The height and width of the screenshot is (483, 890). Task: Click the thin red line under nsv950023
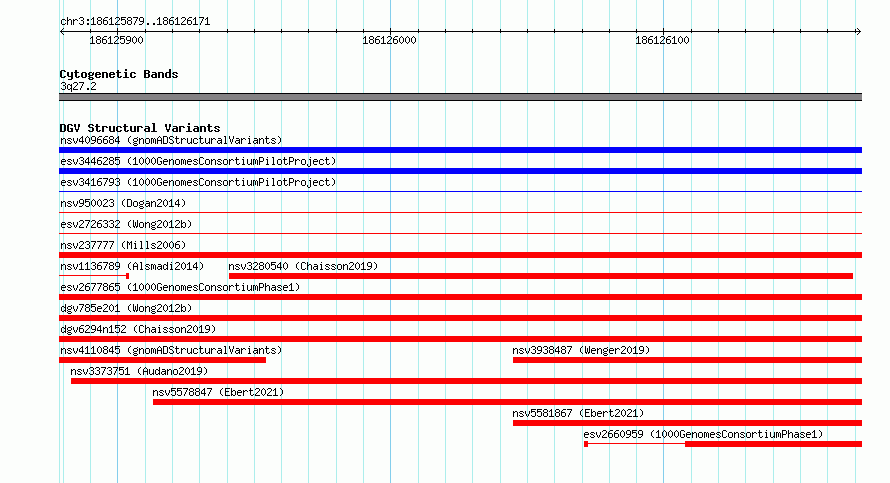[x=460, y=213]
